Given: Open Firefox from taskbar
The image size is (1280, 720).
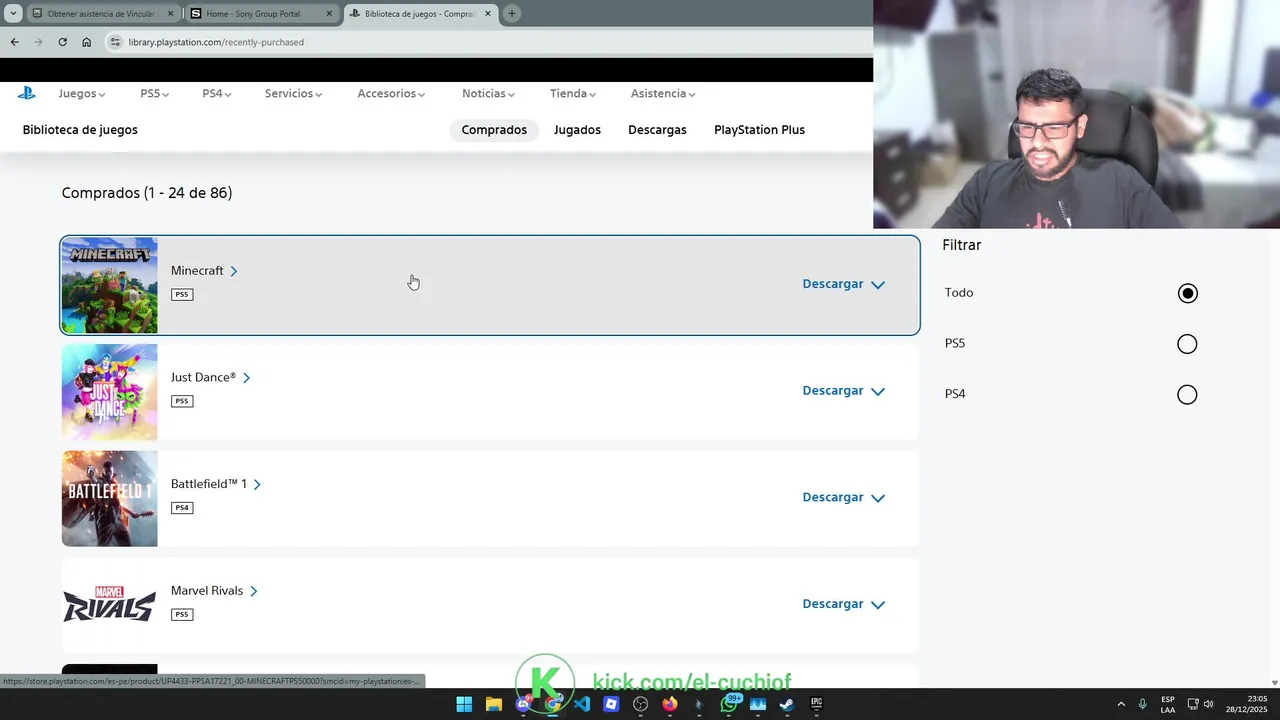Looking at the screenshot, I should point(670,704).
